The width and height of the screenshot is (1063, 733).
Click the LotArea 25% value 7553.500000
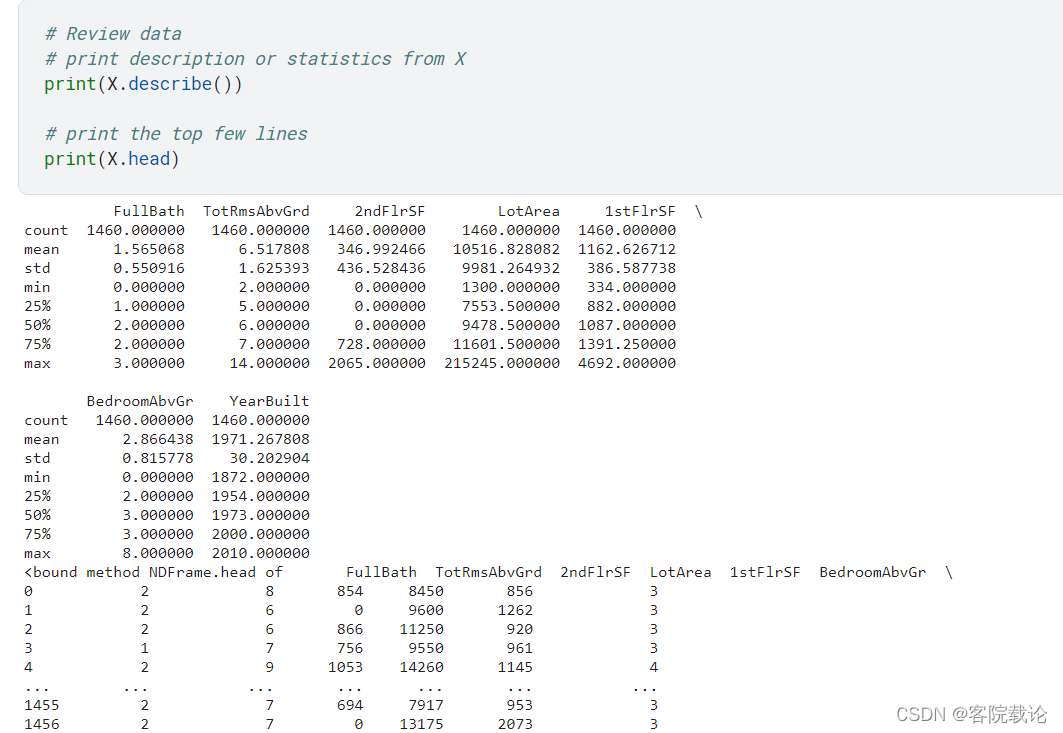click(x=511, y=306)
